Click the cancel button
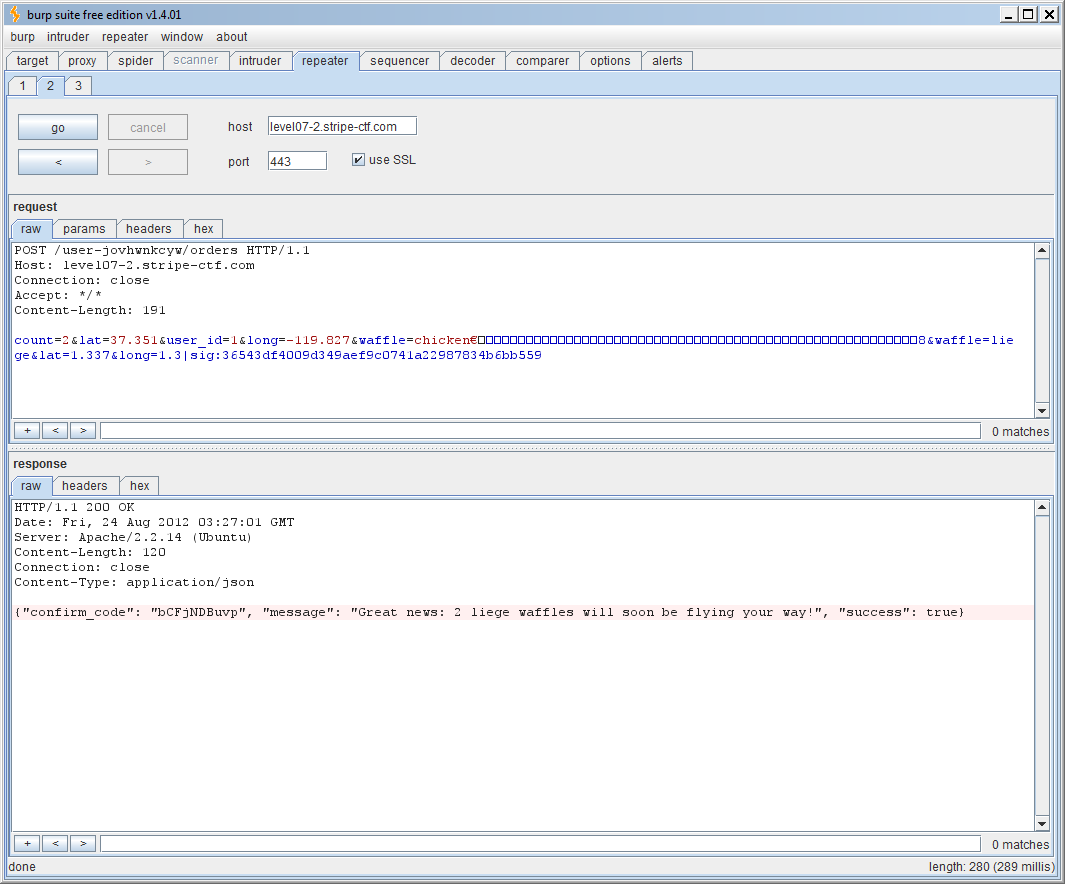The width and height of the screenshot is (1065, 884). click(x=147, y=127)
